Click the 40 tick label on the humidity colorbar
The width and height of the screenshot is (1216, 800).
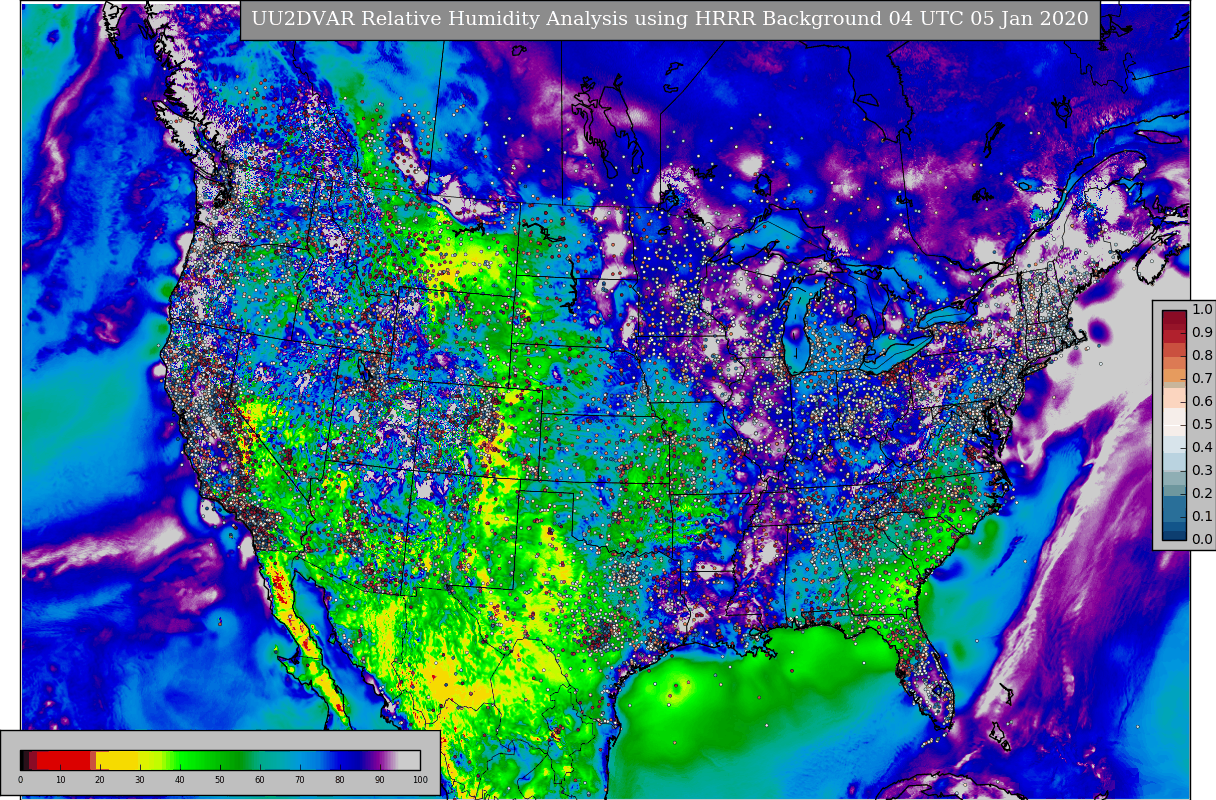180,780
